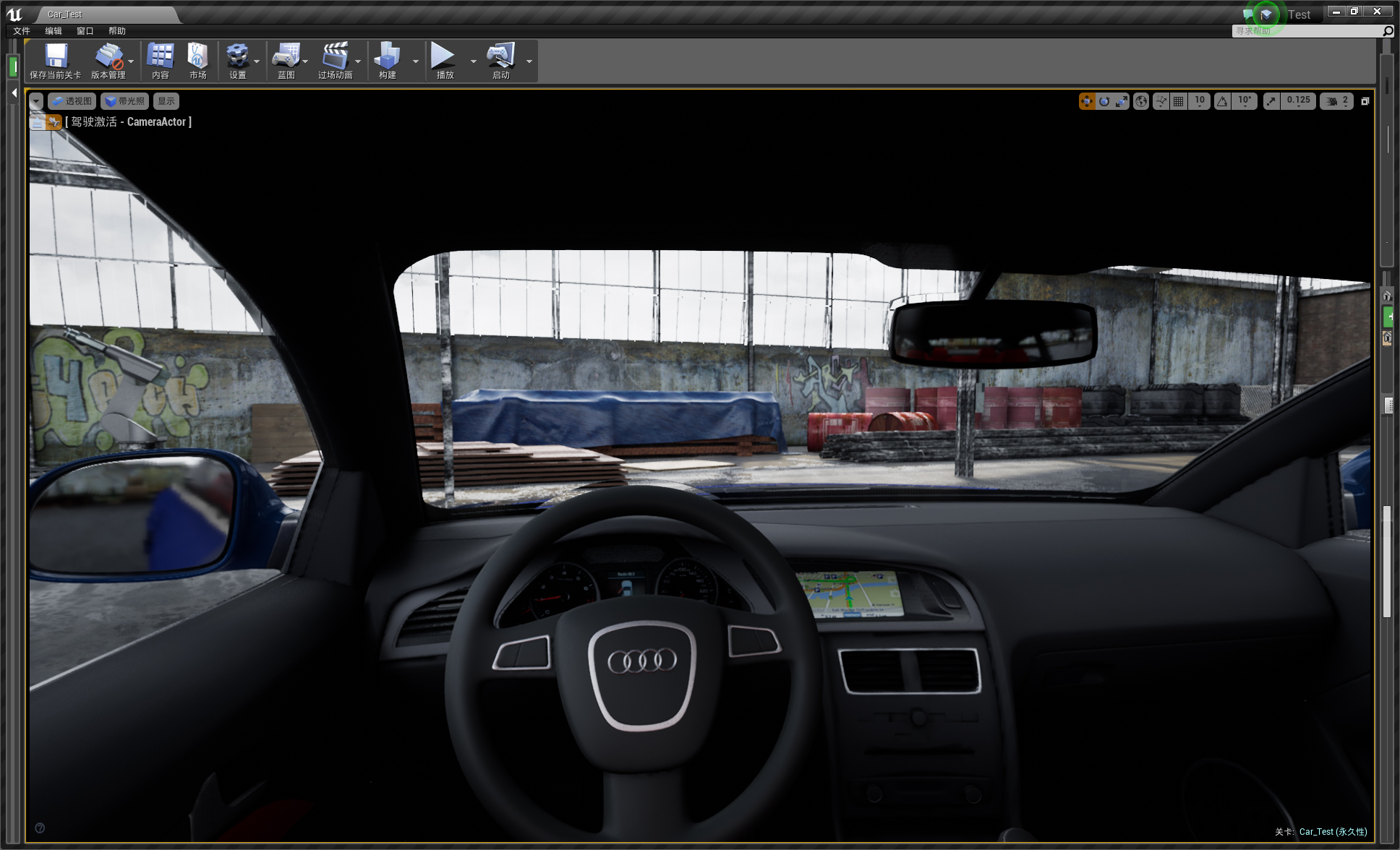Toggle scale snapping icon
Image resolution: width=1400 pixels, height=850 pixels.
click(1271, 101)
